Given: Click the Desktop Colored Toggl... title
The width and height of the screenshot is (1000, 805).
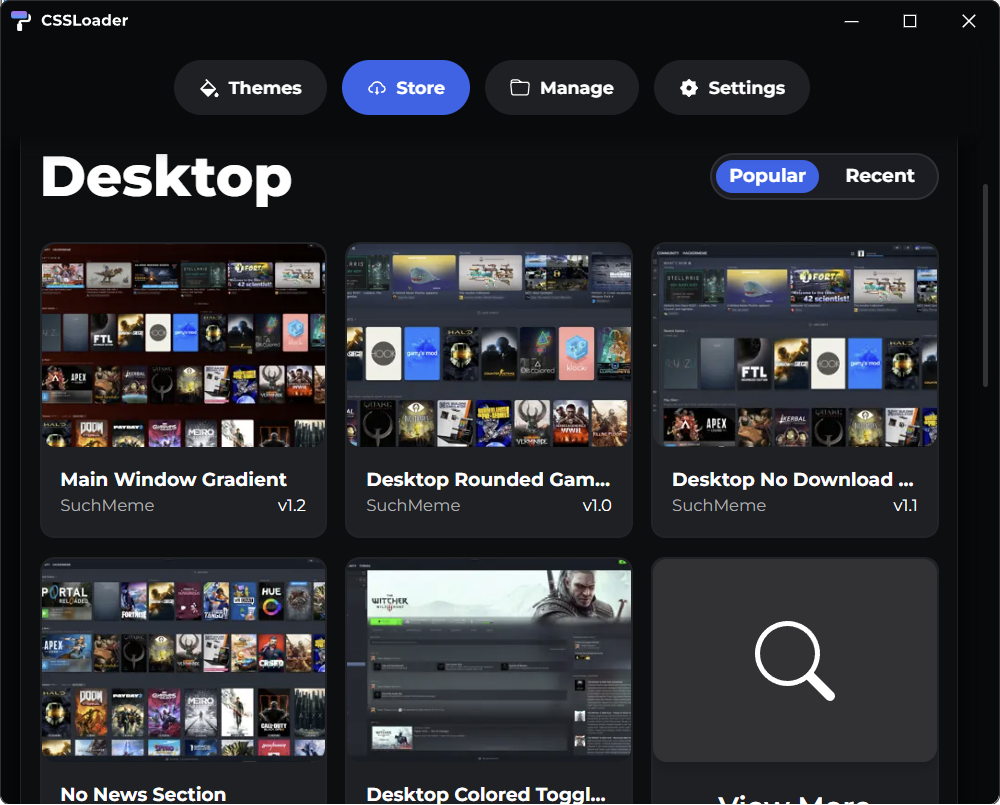Looking at the screenshot, I should [486, 794].
